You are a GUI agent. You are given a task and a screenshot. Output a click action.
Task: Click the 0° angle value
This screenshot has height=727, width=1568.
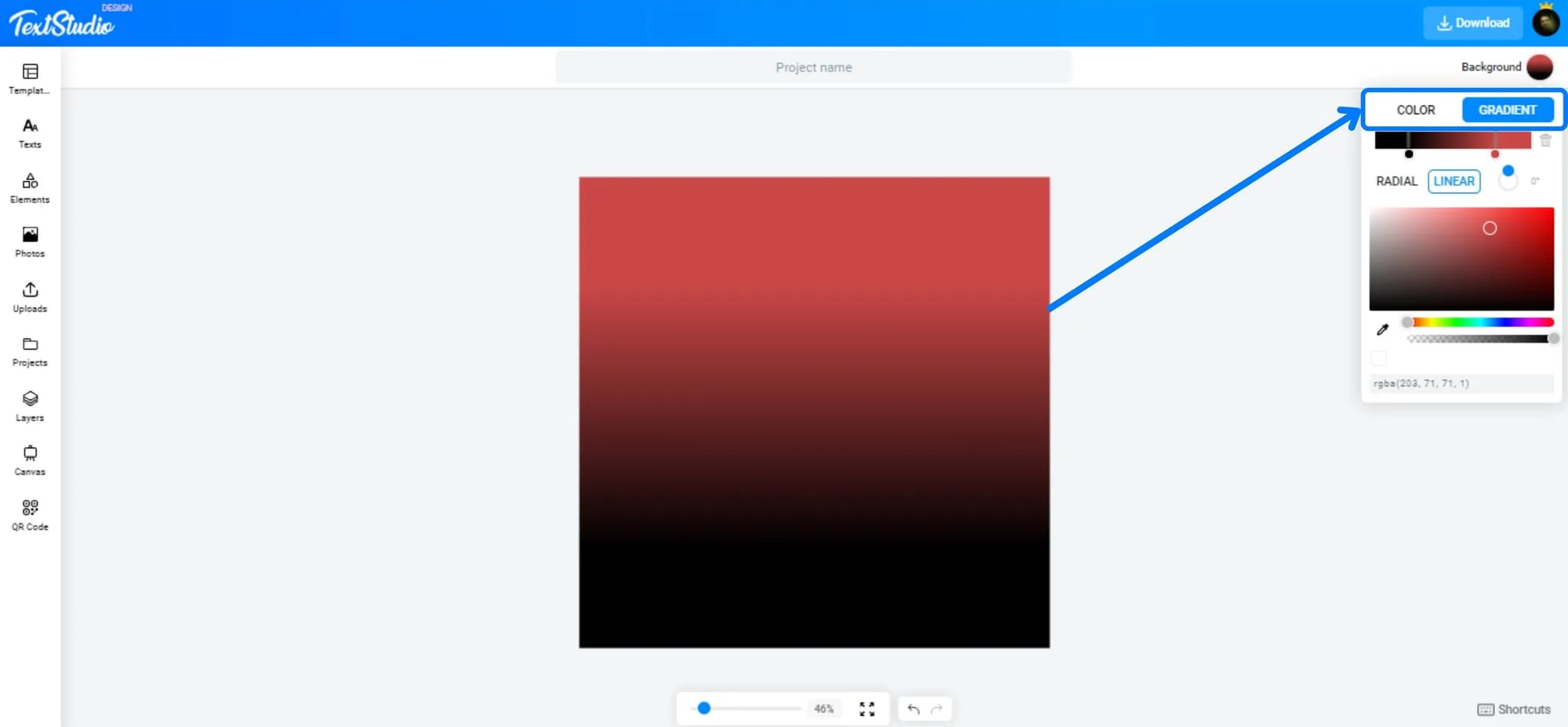(x=1535, y=181)
